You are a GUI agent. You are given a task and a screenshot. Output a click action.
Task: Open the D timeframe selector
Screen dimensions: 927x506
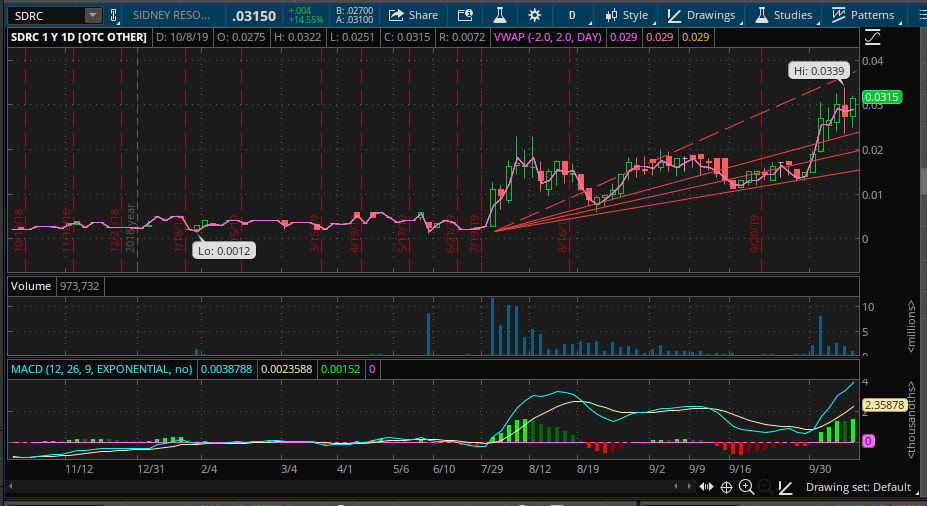(x=572, y=15)
